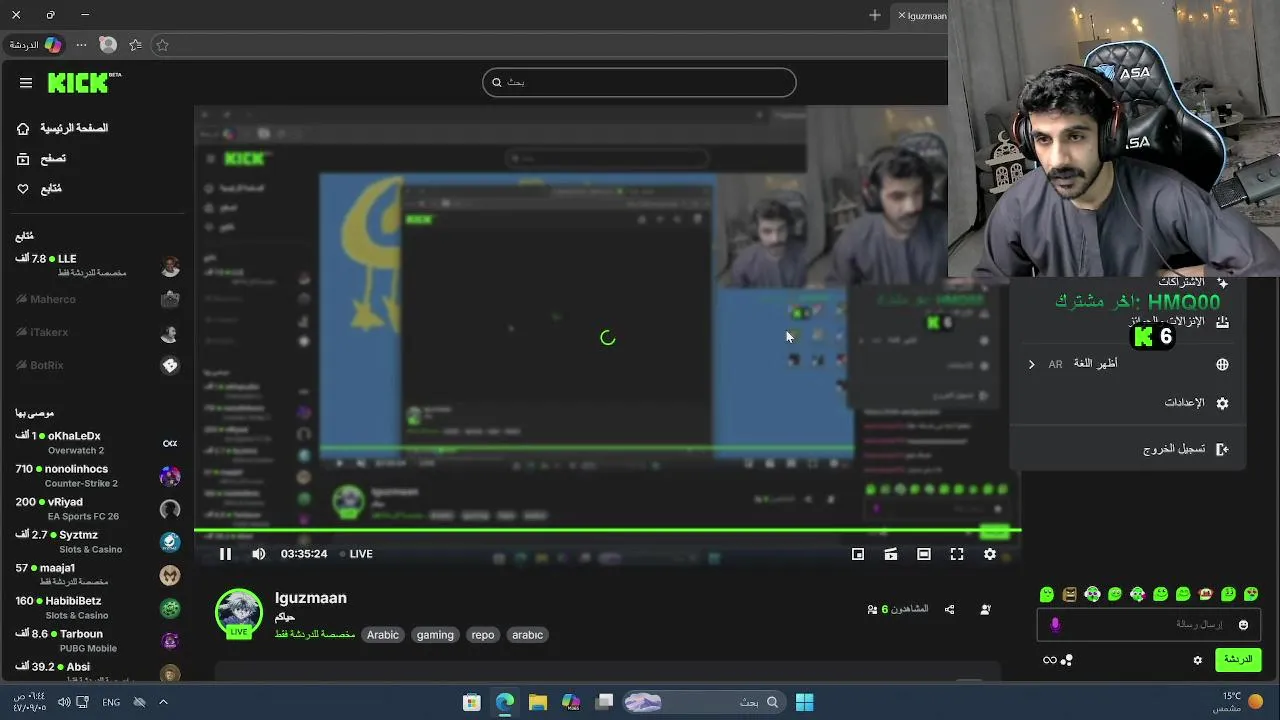This screenshot has width=1280, height=720.
Task: Share the stream via share icon
Action: click(950, 610)
